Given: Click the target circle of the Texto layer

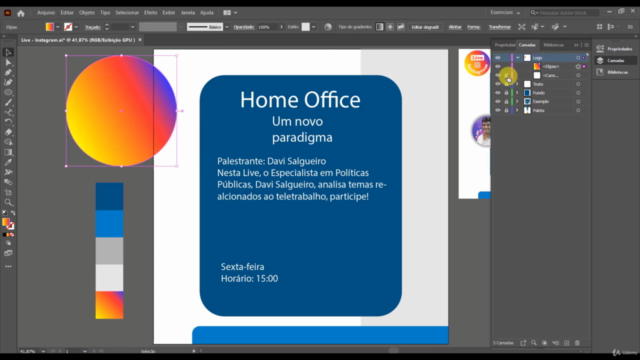Looking at the screenshot, I should (578, 84).
